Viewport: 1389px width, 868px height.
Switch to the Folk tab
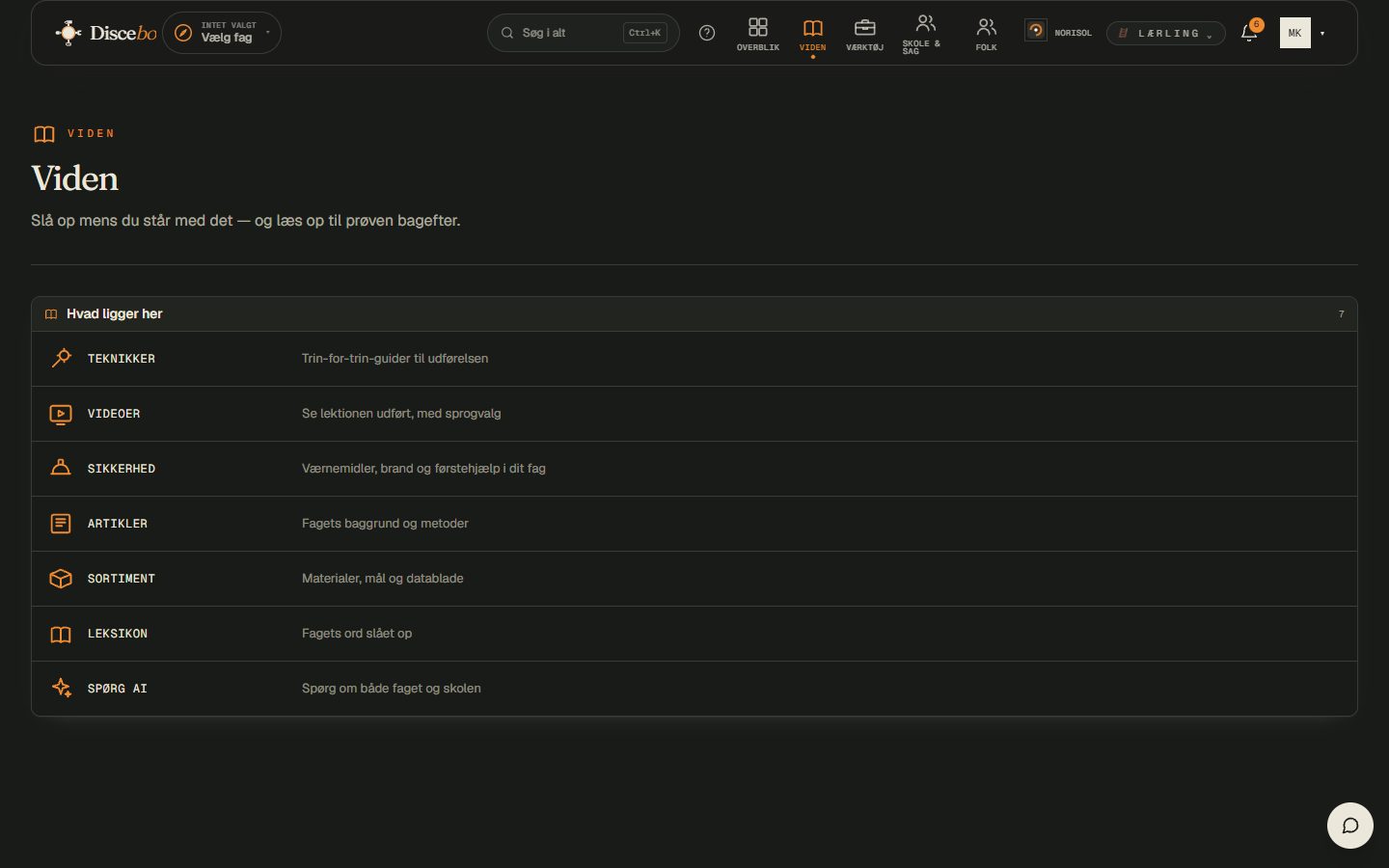click(986, 35)
